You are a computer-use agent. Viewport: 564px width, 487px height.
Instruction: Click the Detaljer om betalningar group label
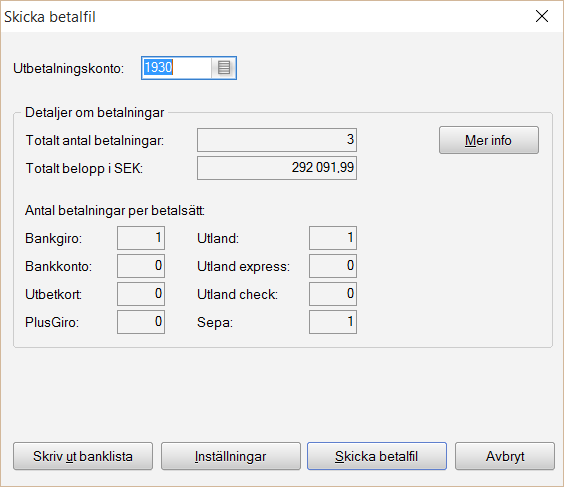(x=95, y=113)
